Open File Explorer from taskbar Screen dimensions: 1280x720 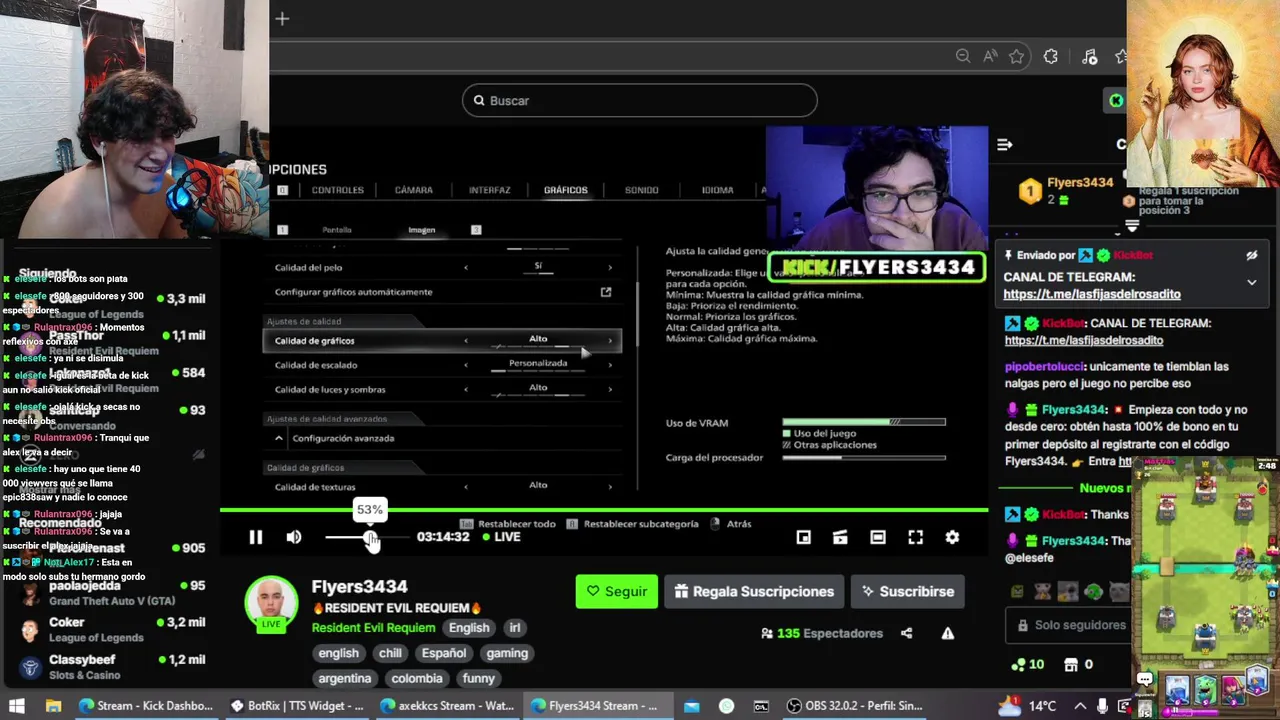tap(54, 706)
